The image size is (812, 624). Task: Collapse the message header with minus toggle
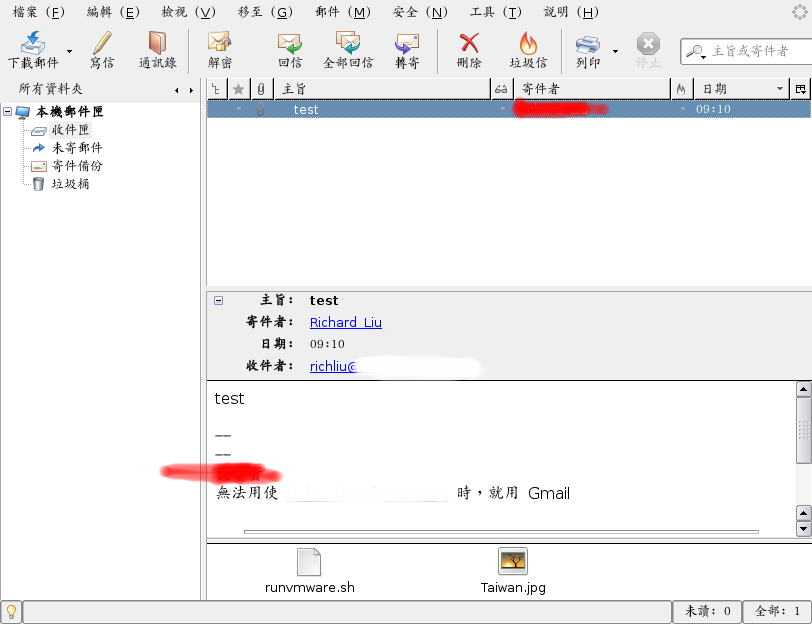point(219,300)
